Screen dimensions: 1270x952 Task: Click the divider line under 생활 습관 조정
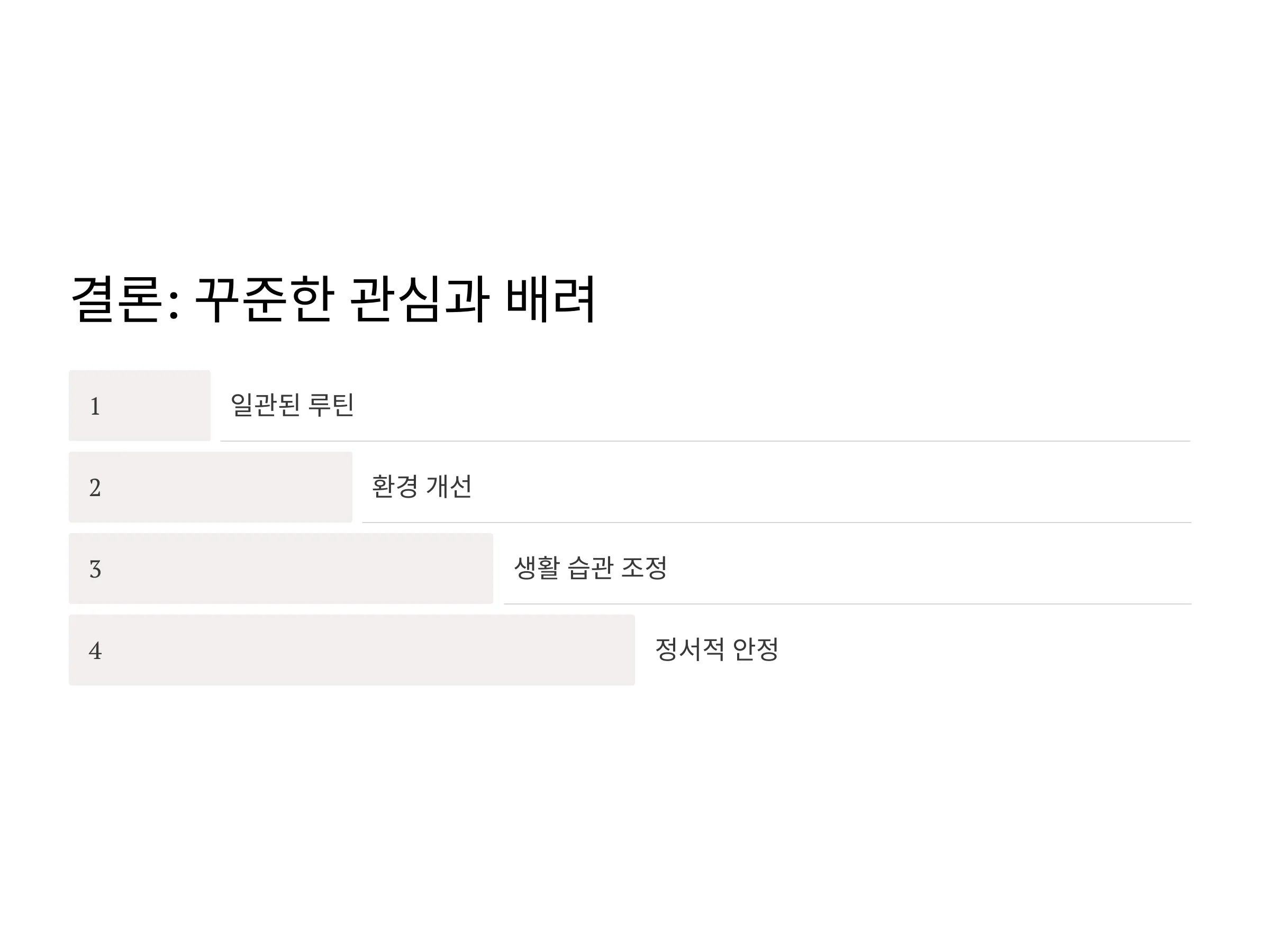tap(847, 604)
